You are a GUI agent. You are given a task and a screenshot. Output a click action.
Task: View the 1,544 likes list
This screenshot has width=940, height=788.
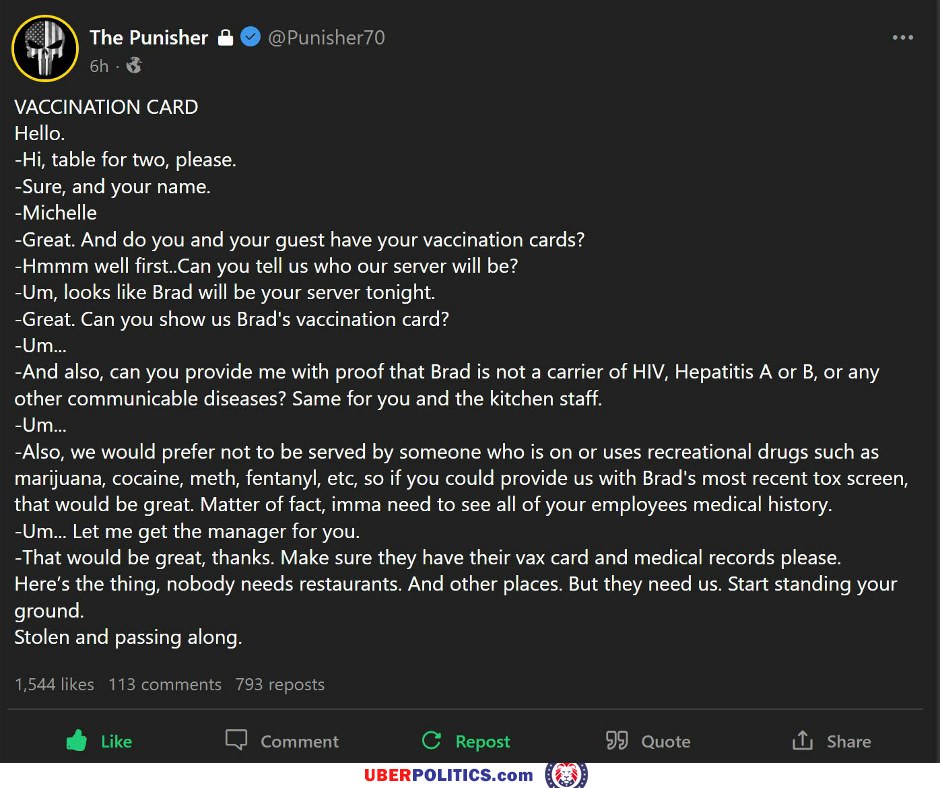pyautogui.click(x=54, y=685)
